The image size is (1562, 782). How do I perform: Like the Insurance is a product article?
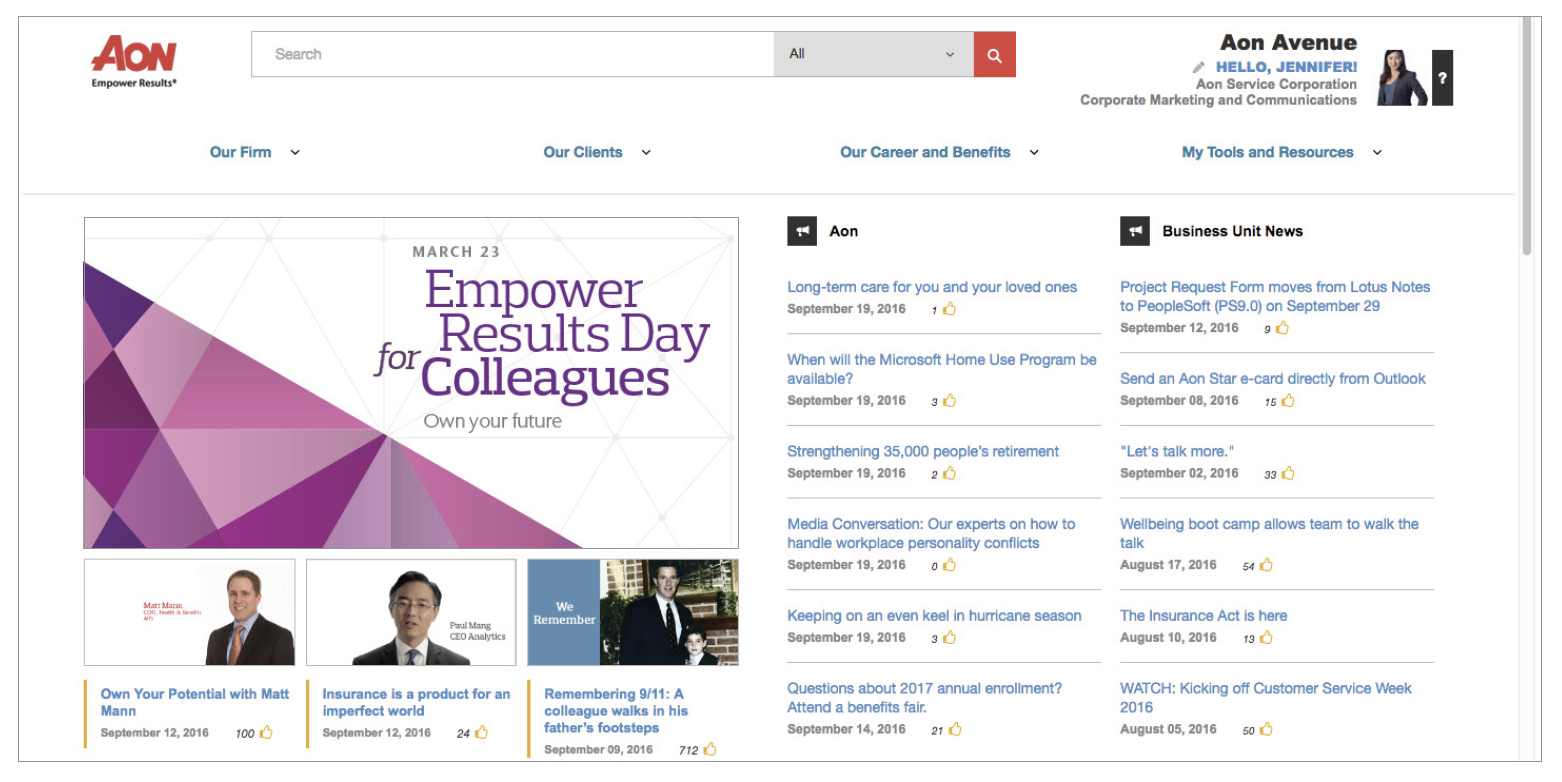[x=481, y=732]
